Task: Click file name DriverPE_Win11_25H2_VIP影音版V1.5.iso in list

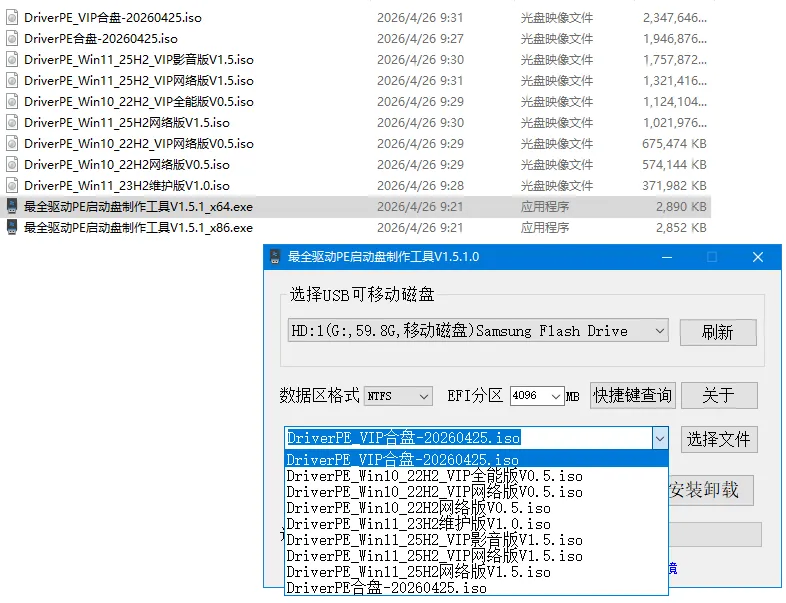Action: [139, 60]
